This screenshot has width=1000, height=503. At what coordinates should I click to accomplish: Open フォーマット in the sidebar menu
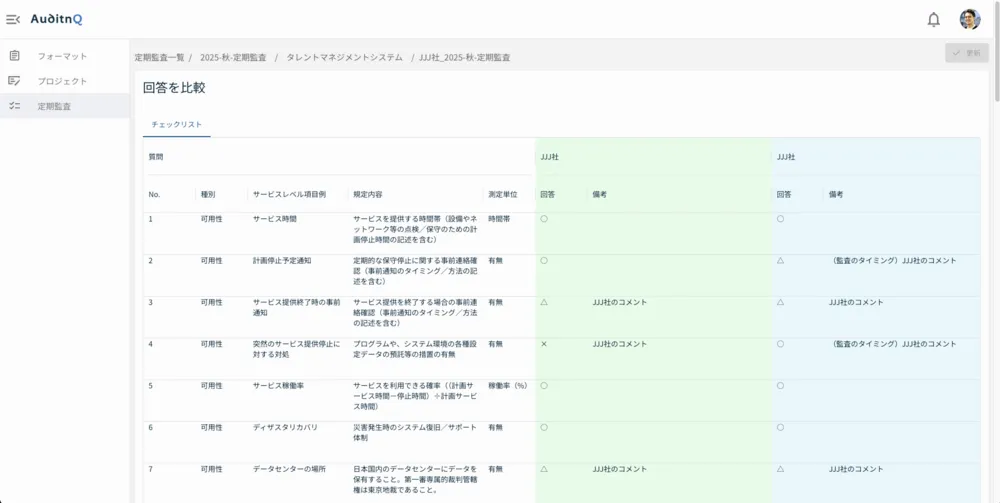pyautogui.click(x=64, y=56)
